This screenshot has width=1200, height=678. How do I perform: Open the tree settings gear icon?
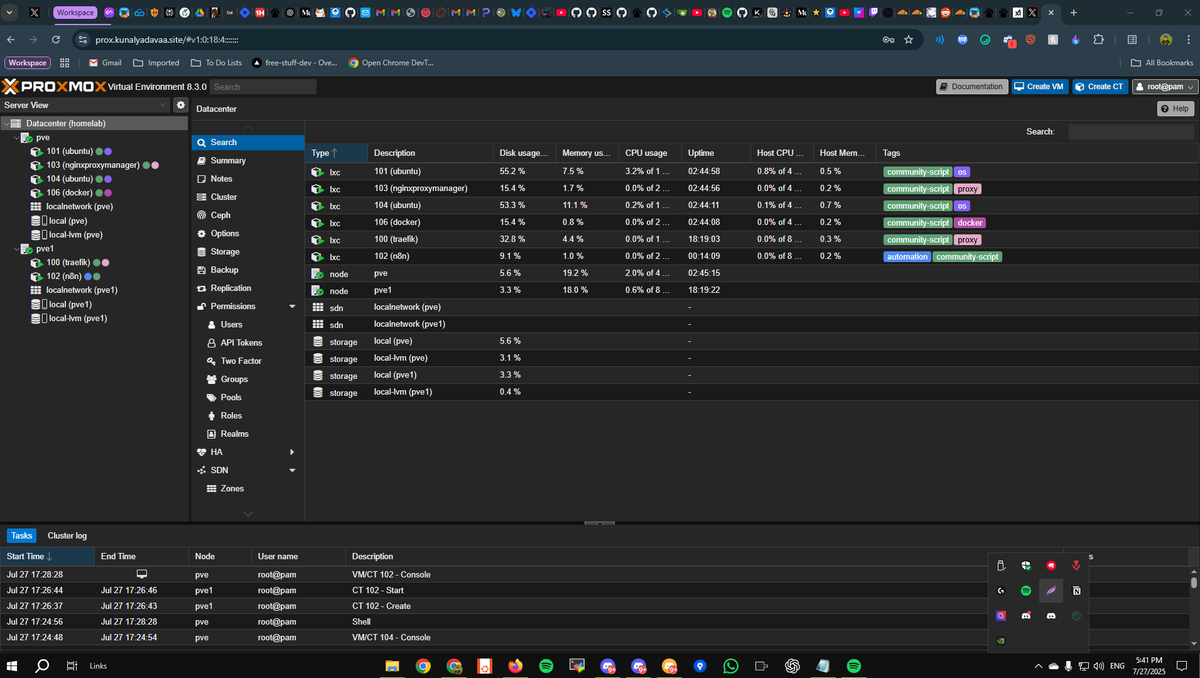click(x=181, y=105)
